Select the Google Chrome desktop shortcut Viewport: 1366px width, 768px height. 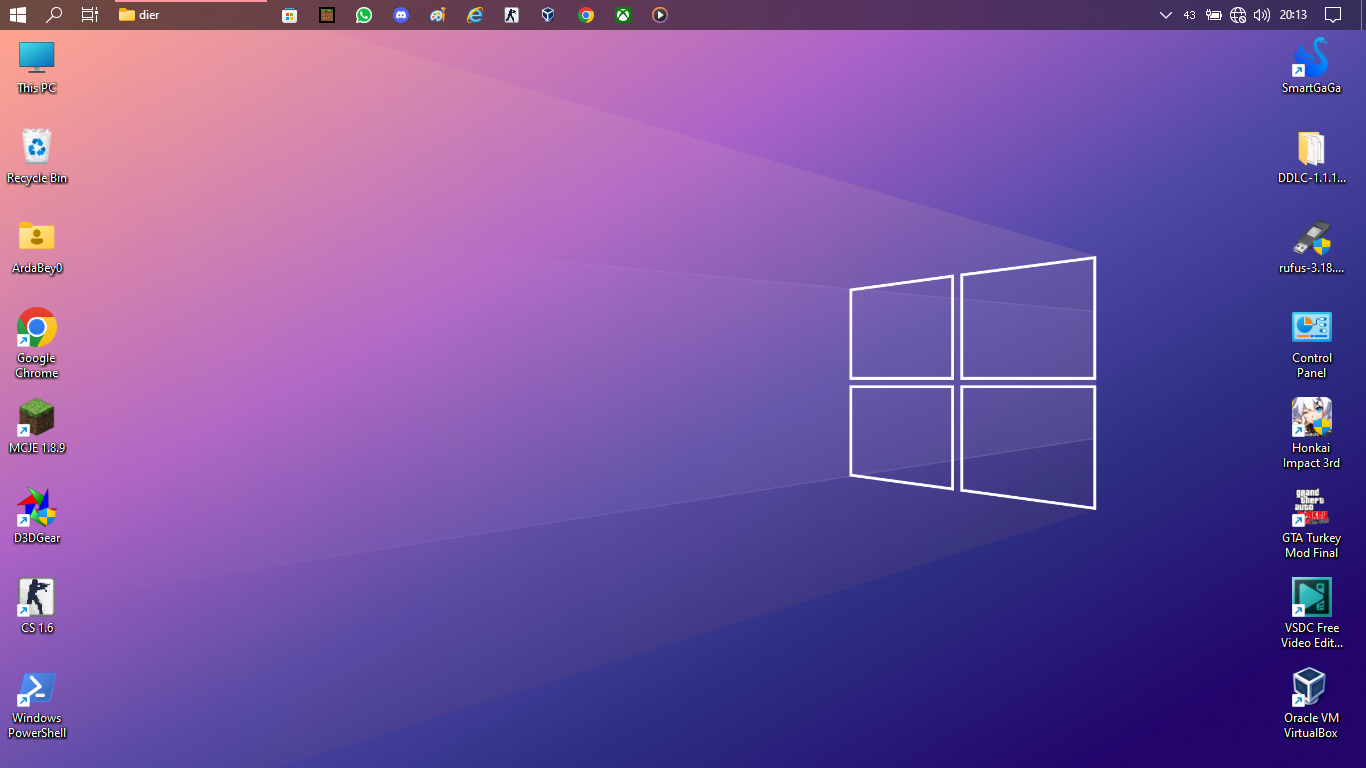[x=37, y=344]
